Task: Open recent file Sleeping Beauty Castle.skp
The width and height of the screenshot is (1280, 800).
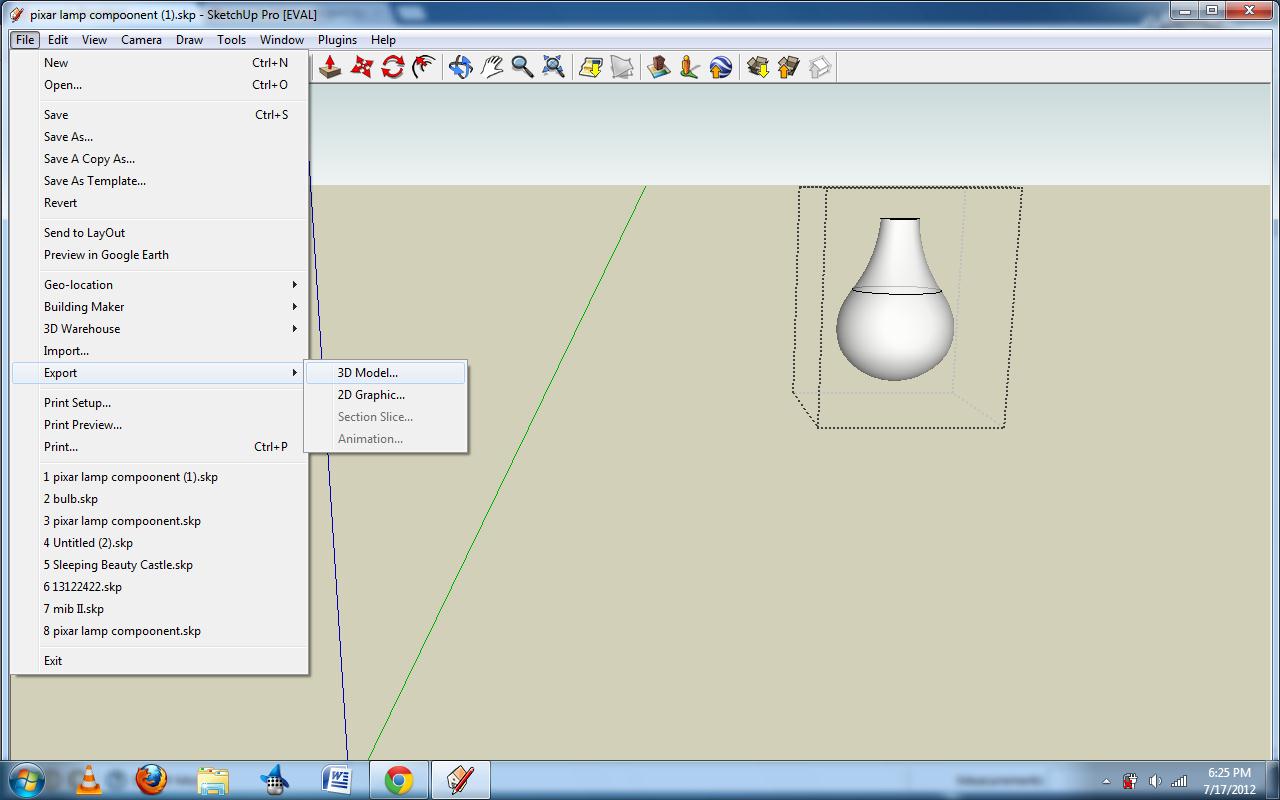Action: (160, 565)
